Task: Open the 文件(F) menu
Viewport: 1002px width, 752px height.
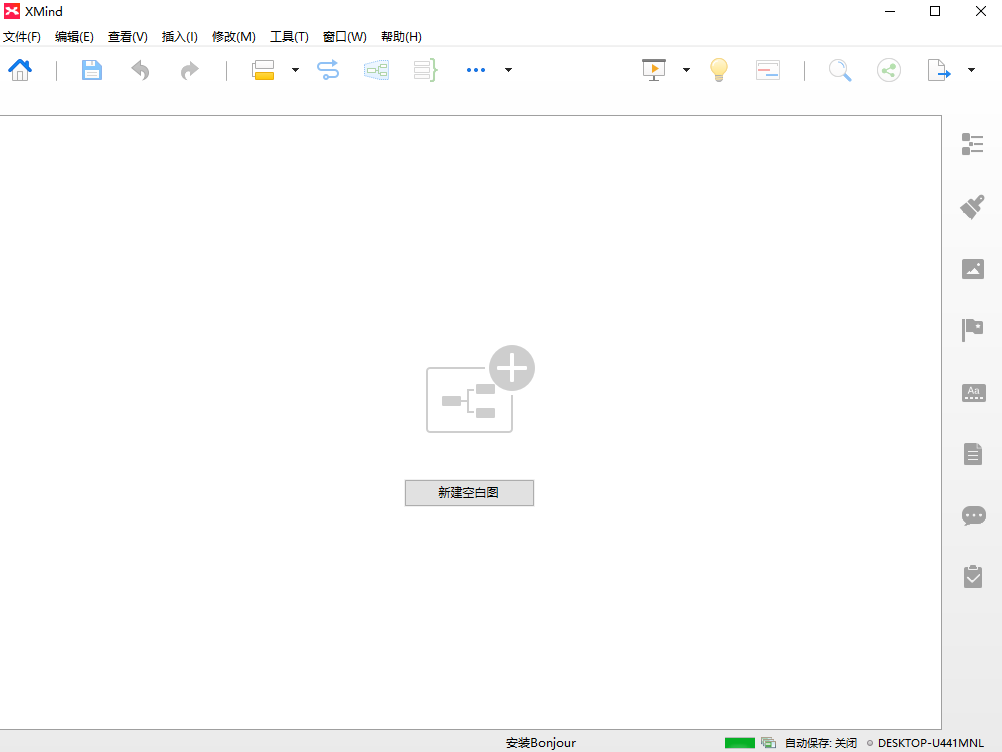Action: [22, 36]
